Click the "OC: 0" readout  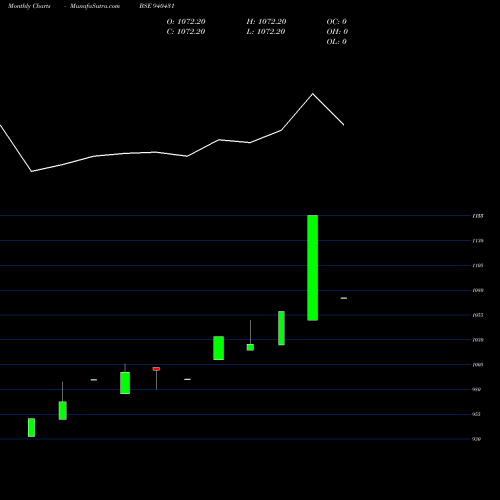pyautogui.click(x=337, y=22)
